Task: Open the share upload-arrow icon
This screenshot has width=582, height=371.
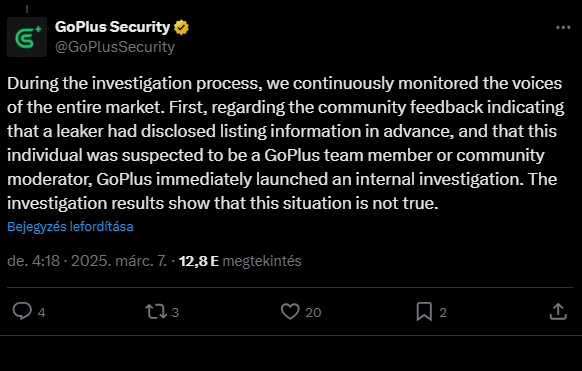Action: (x=558, y=311)
